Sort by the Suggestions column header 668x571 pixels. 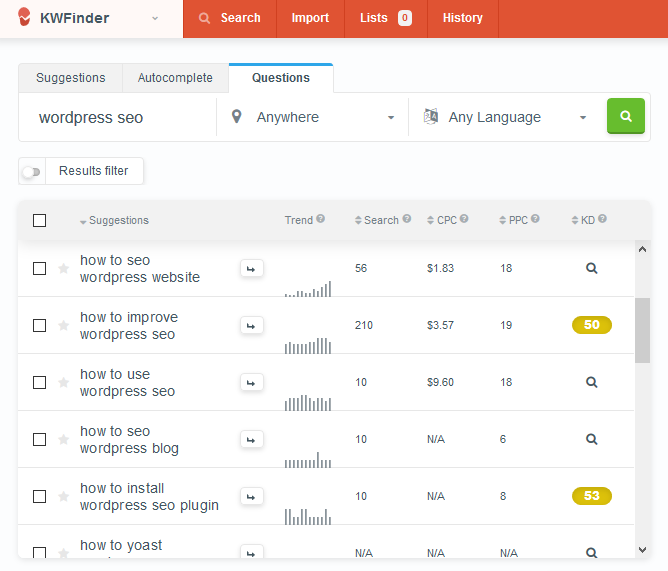[114, 220]
